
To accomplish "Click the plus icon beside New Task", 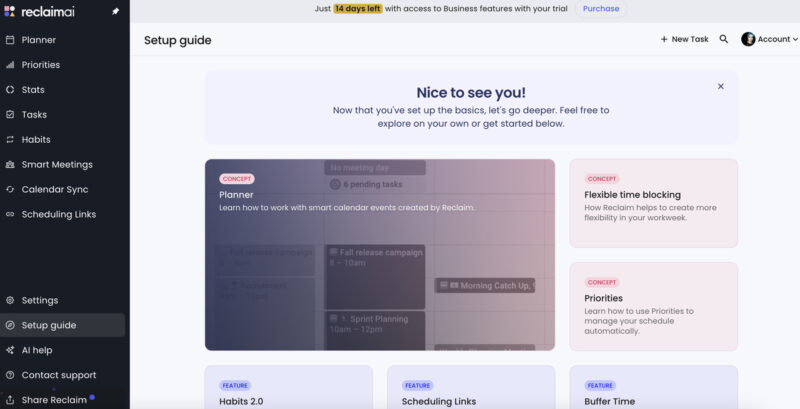I will (664, 39).
